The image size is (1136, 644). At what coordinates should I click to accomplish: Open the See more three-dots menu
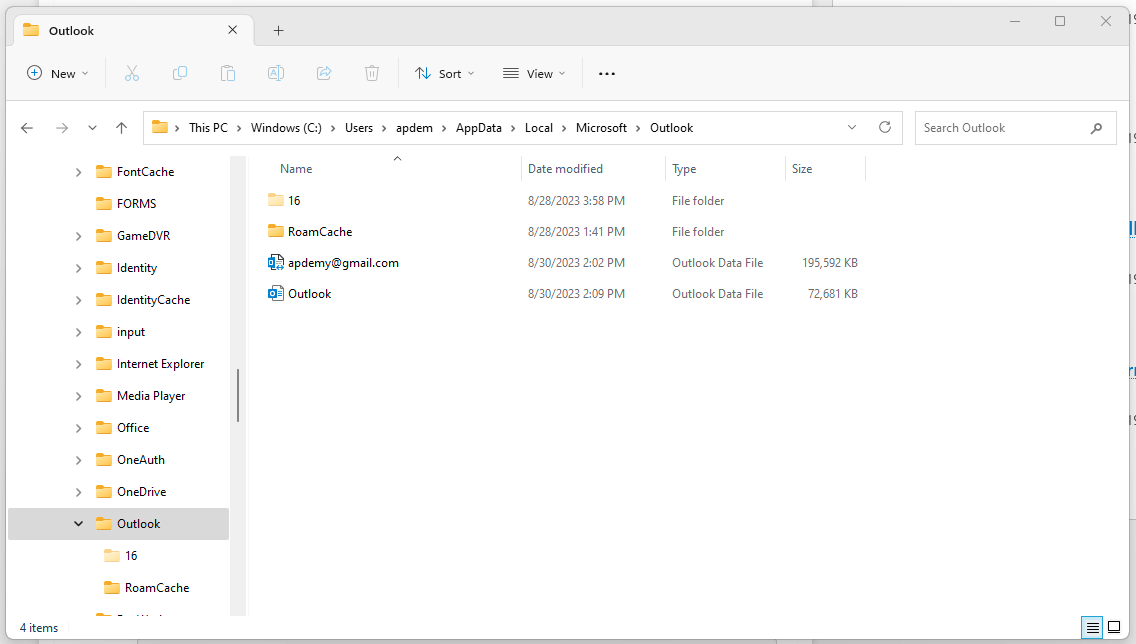607,73
